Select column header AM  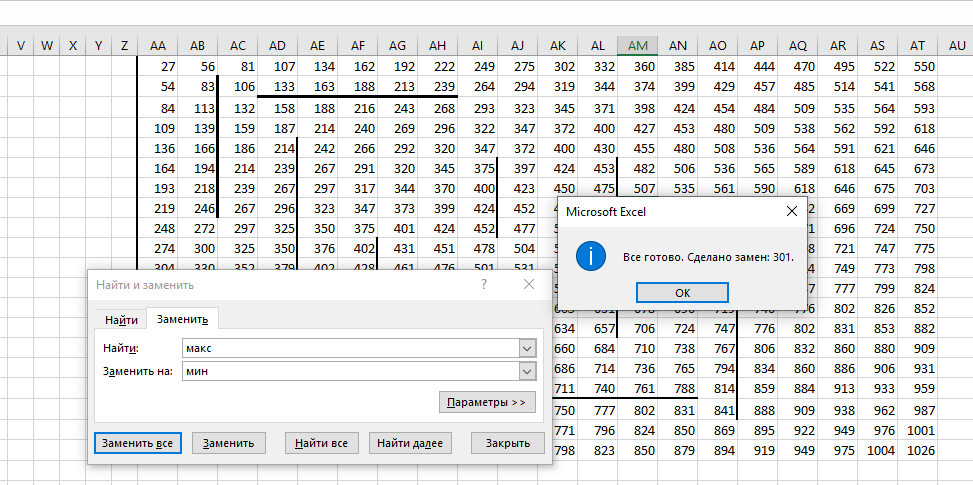pos(637,46)
